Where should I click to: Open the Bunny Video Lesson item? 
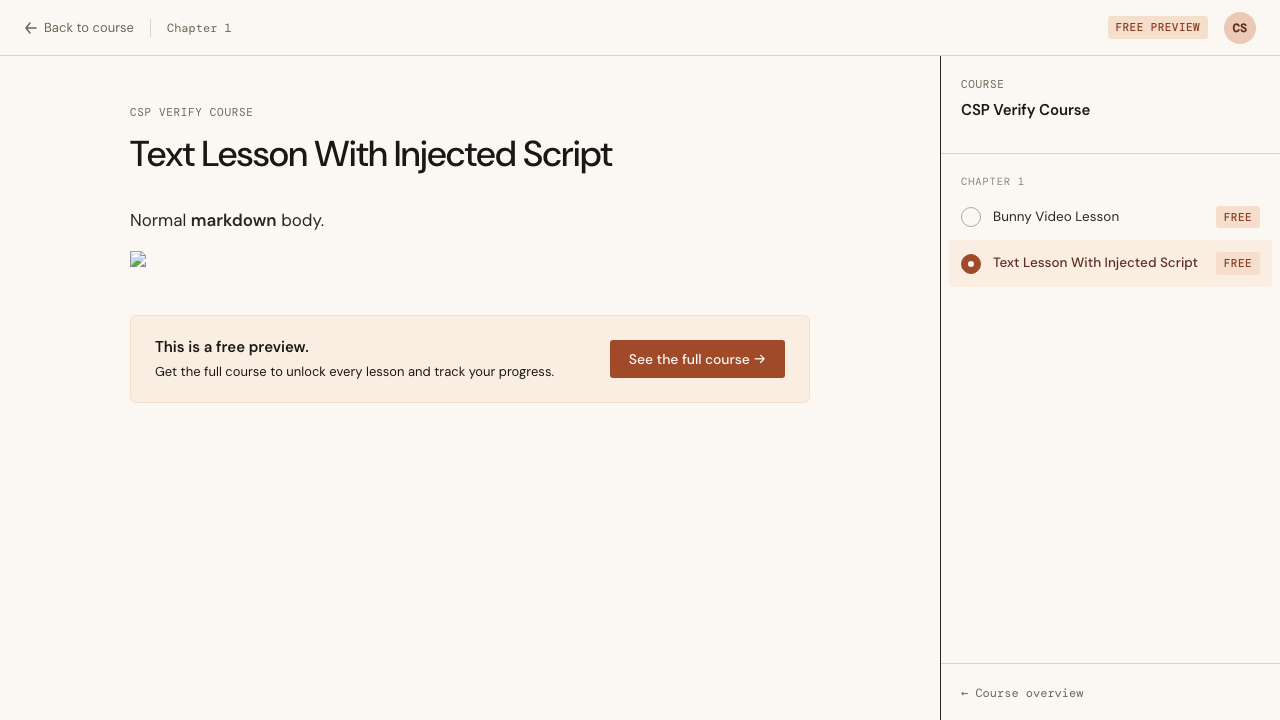point(1110,217)
